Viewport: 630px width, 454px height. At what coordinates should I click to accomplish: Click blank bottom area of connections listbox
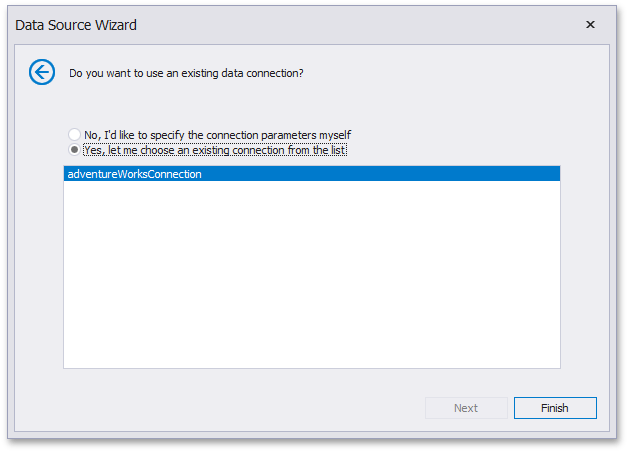[x=312, y=342]
